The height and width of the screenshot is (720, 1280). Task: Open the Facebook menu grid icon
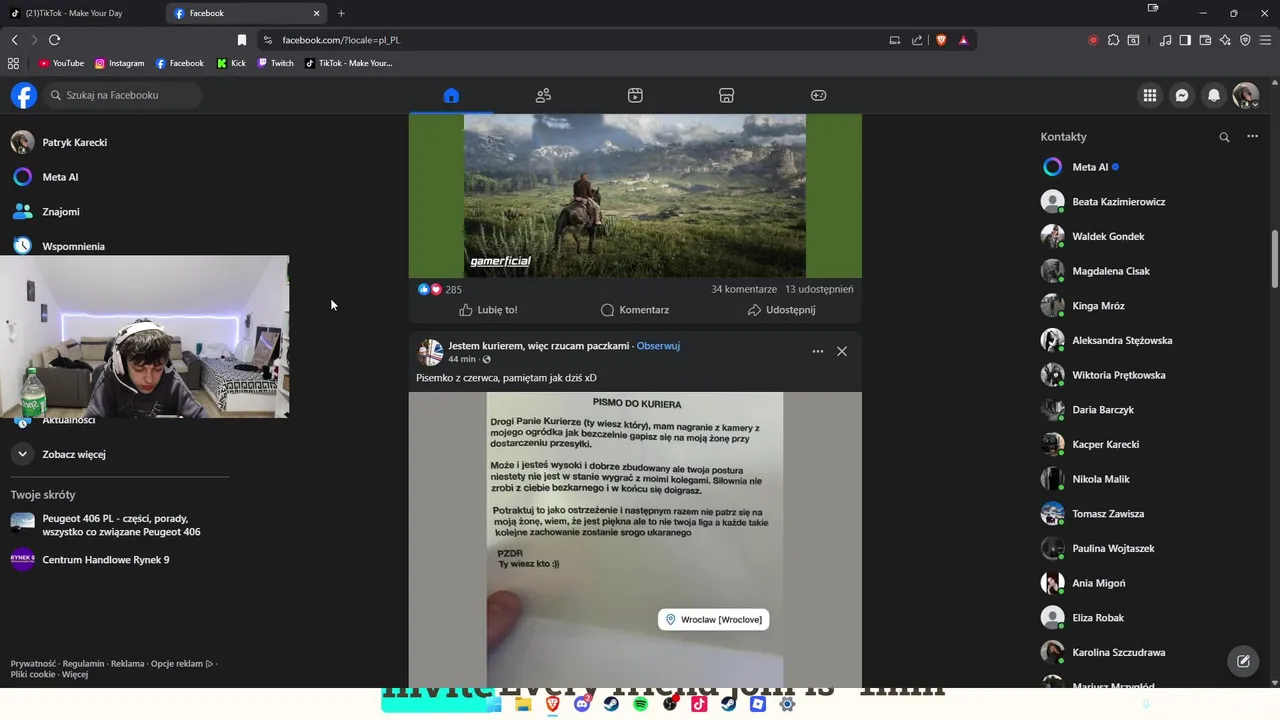pos(1150,95)
